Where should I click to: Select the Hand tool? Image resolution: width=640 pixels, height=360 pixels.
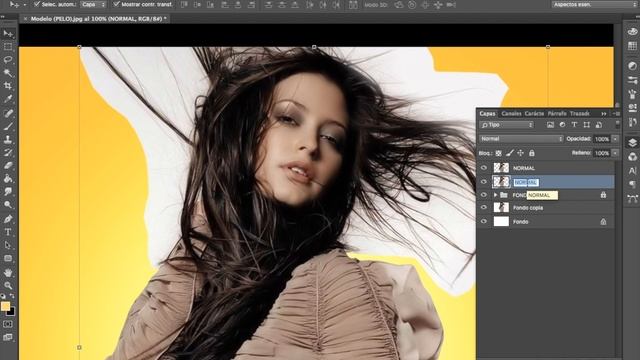point(8,272)
